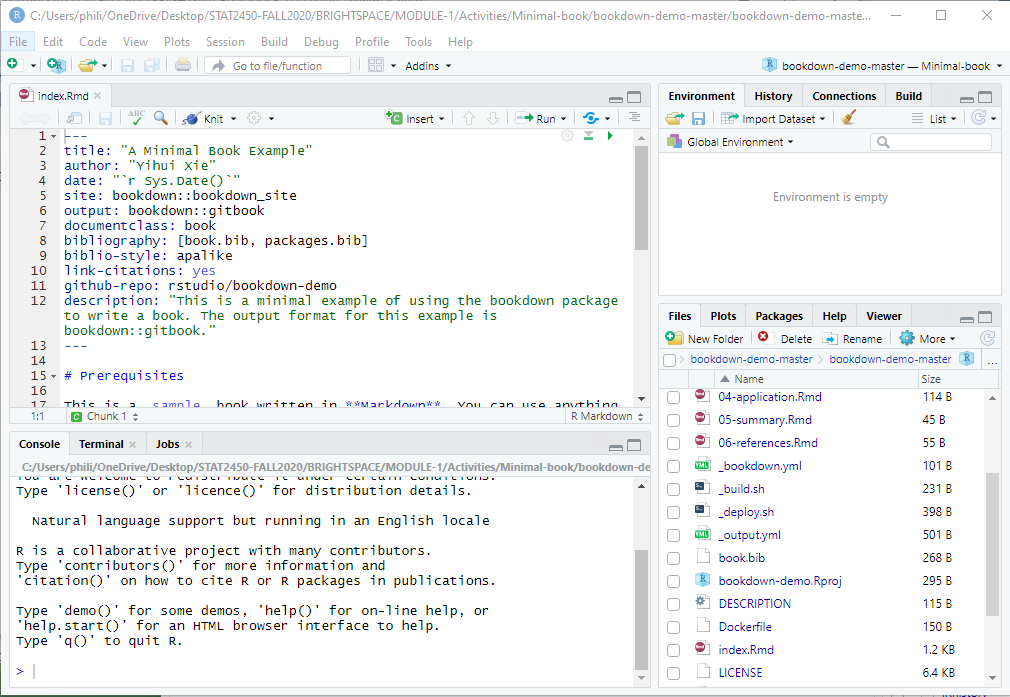Click the Save All documents icon
1010x697 pixels.
[152, 65]
